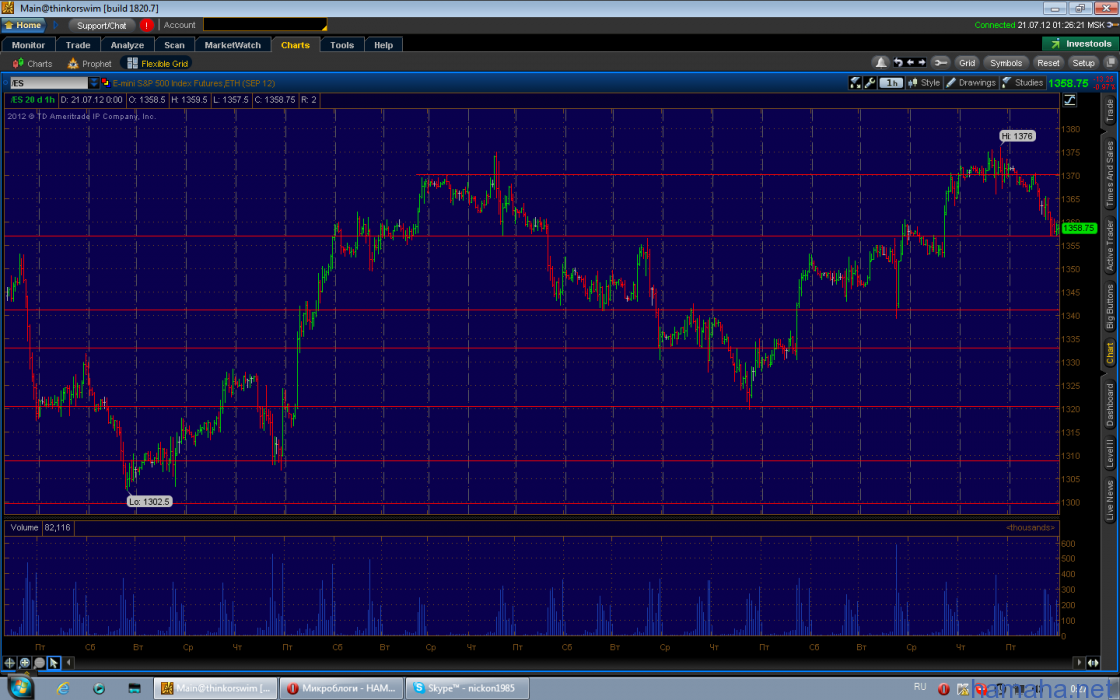
Task: Click the price scale curve icon above the axis
Action: [1069, 100]
